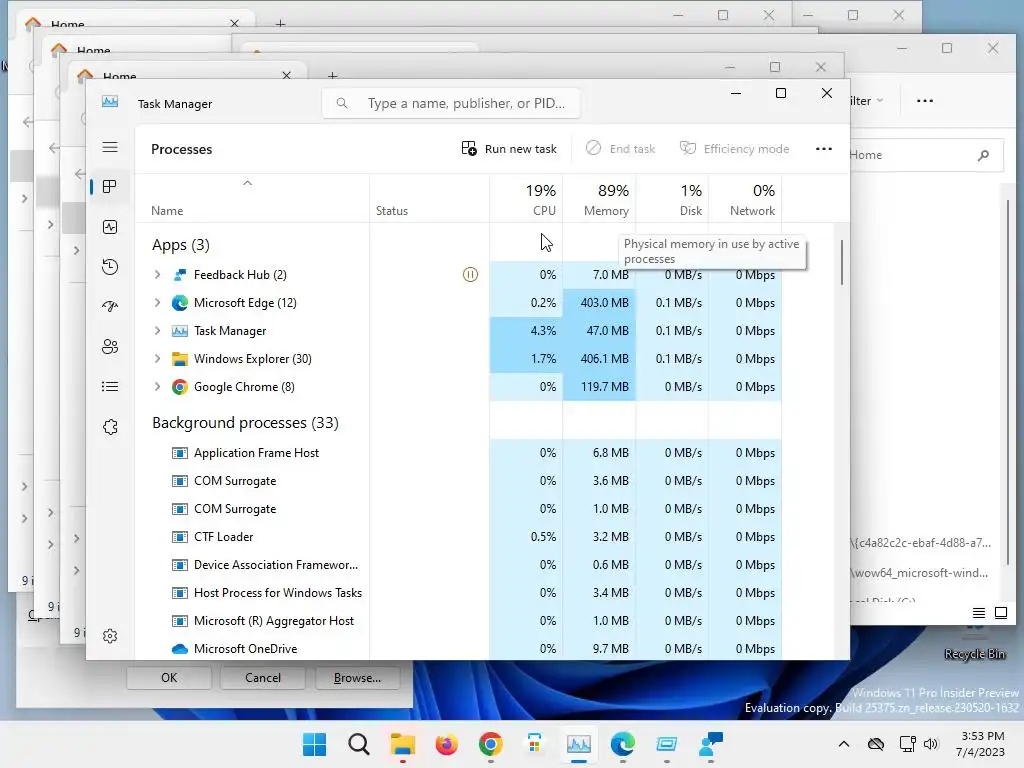This screenshot has height=768, width=1024.
Task: Open File Explorer from the taskbar
Action: [403, 744]
